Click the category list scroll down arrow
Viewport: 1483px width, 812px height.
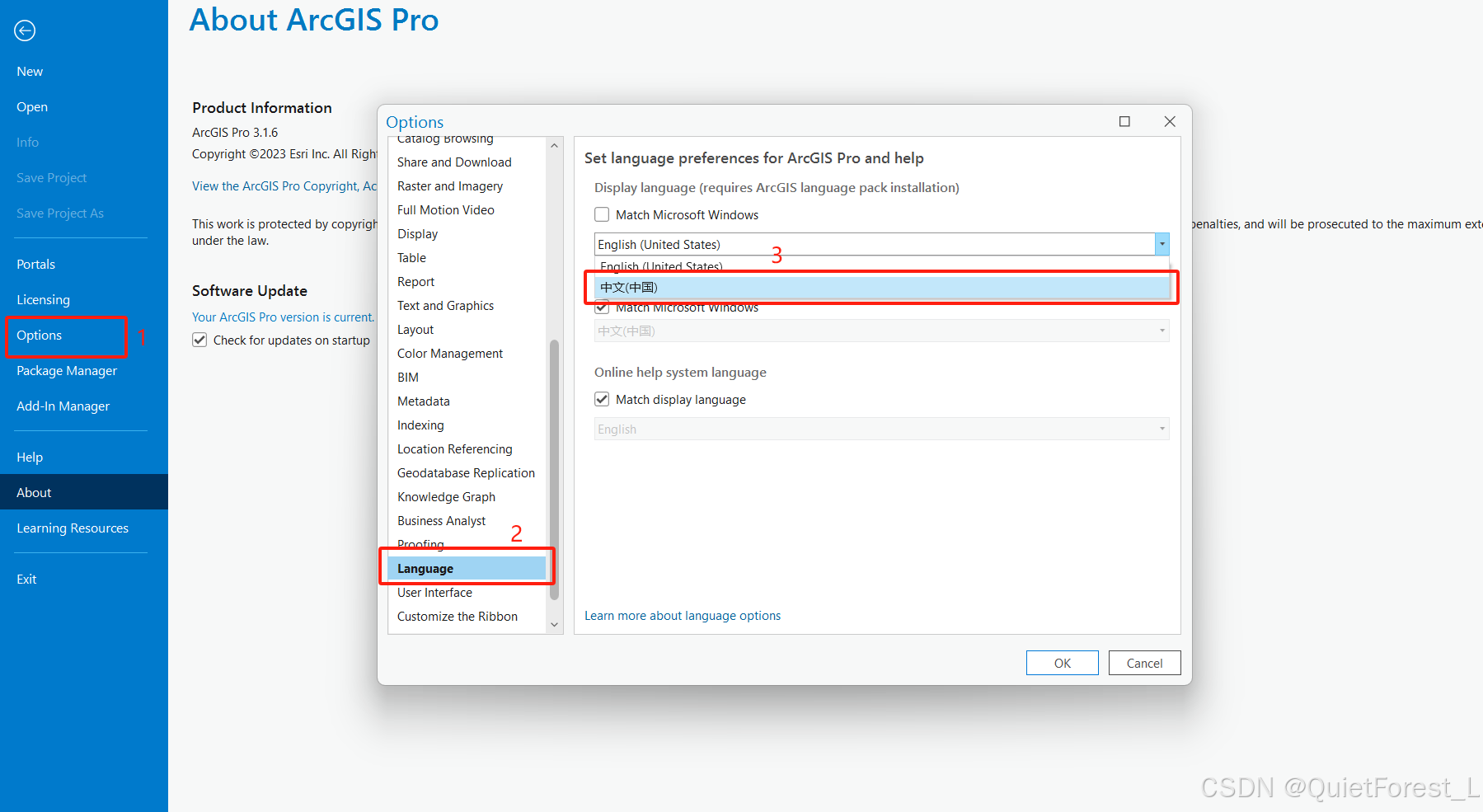coord(554,625)
